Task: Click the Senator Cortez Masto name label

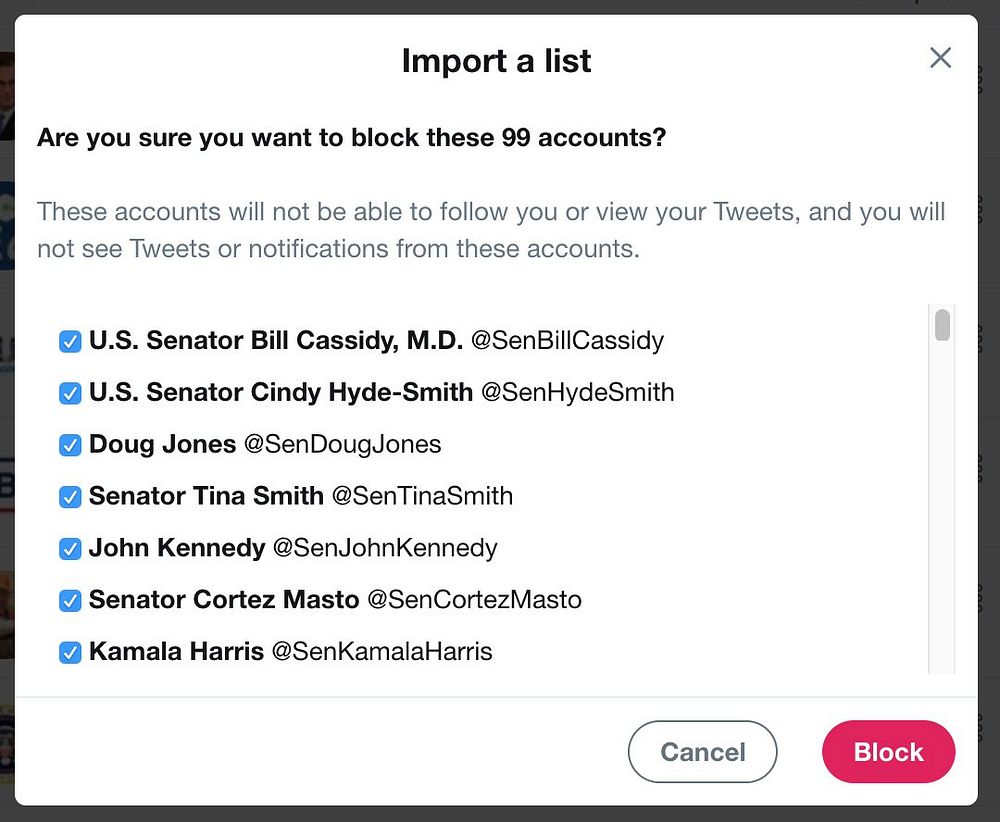Action: 223,600
